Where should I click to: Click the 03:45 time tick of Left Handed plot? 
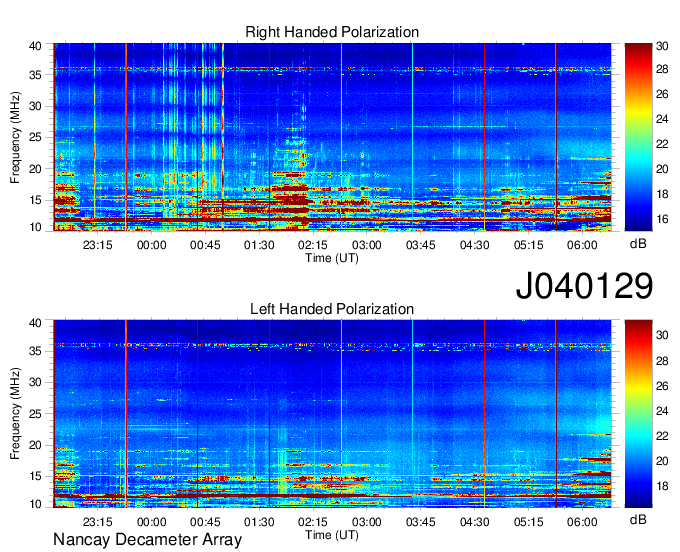421,522
